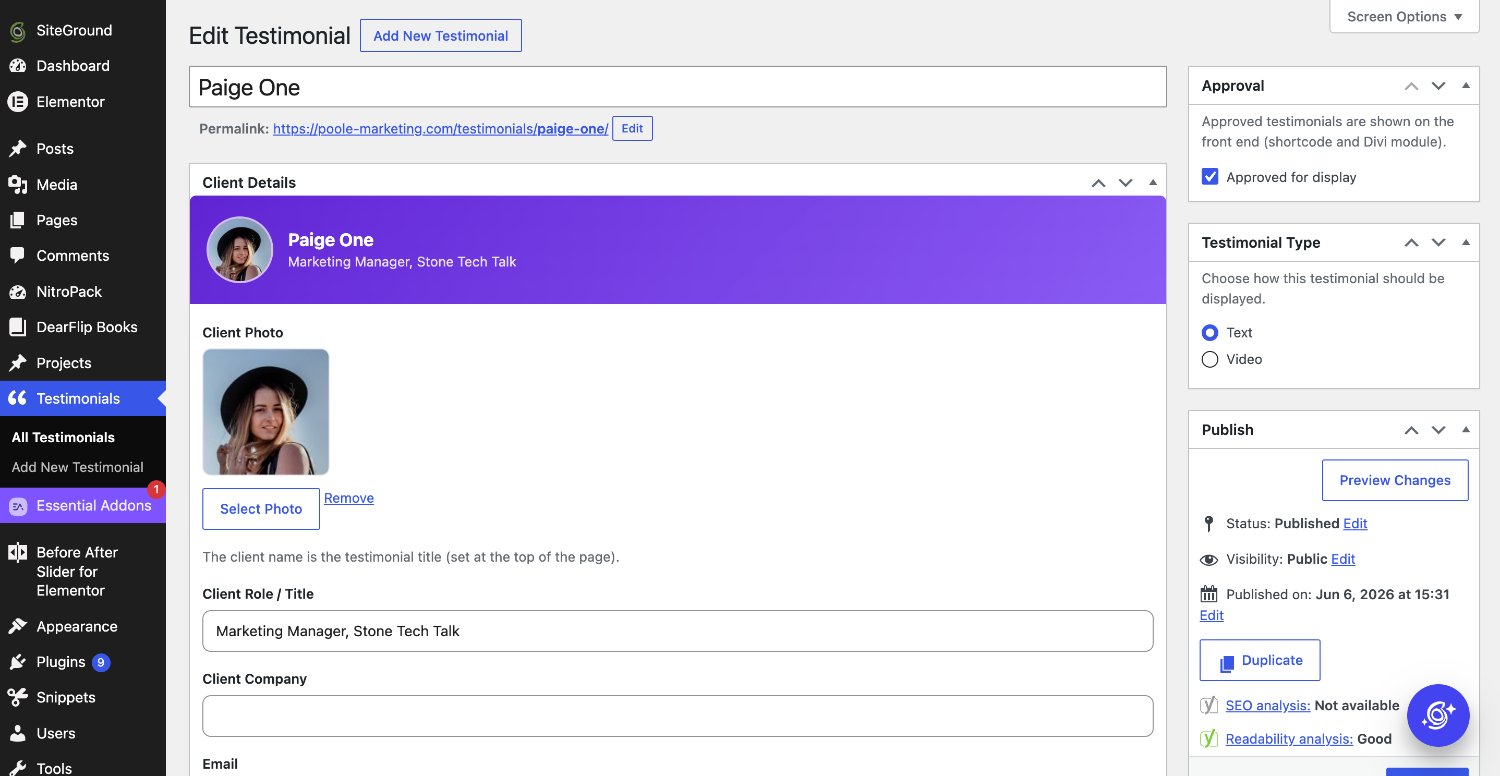Click the Testimonials quote icon
Screen dimensions: 1500x776
click(x=17, y=399)
